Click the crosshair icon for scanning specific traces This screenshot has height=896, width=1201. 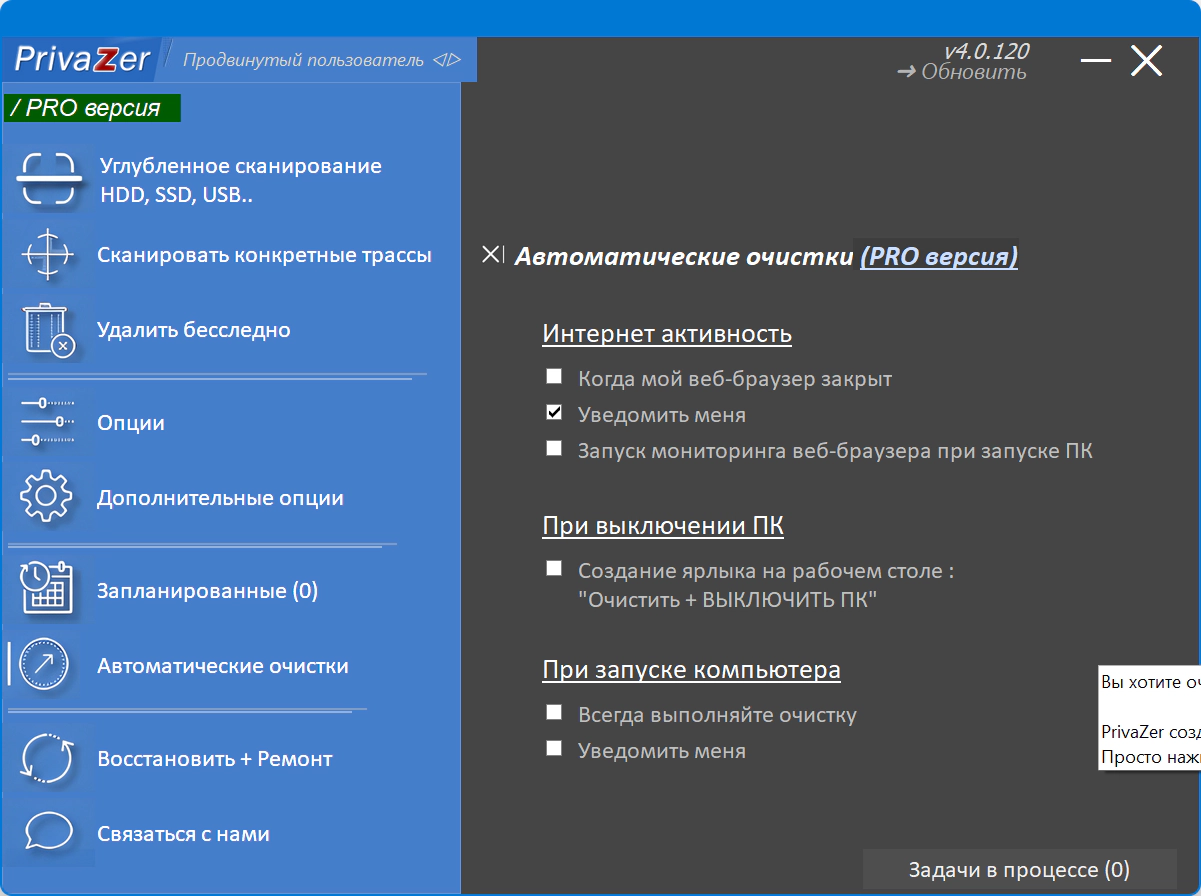click(48, 255)
